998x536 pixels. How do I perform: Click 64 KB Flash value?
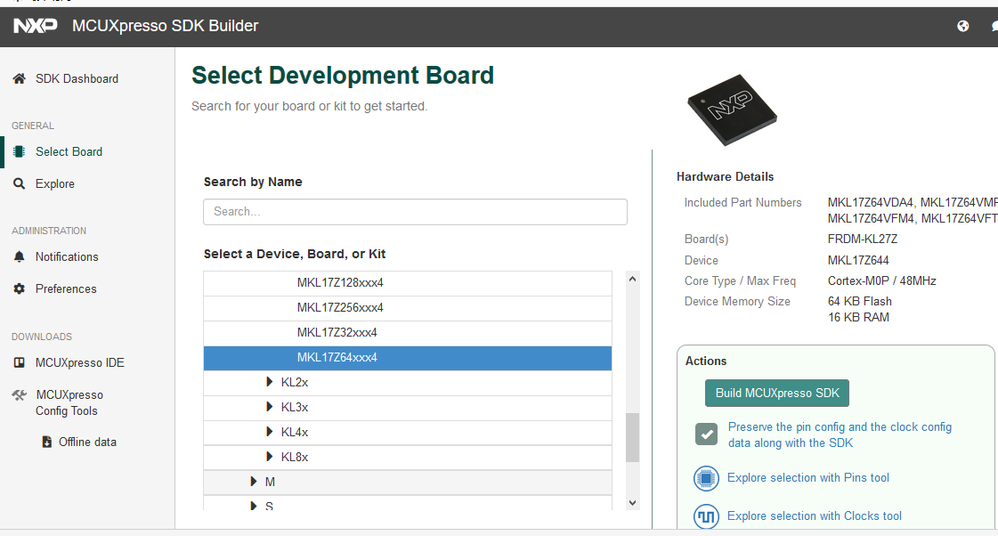(859, 301)
